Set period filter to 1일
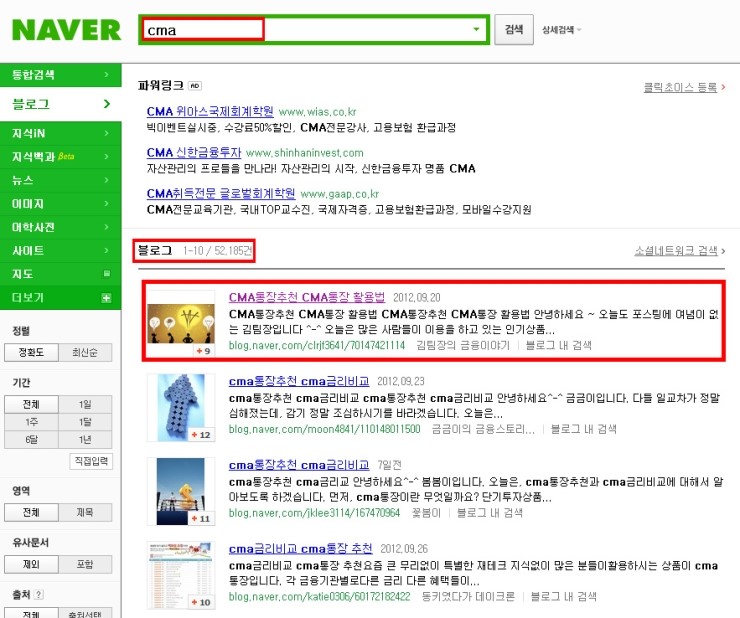The width and height of the screenshot is (740, 618). 85,404
